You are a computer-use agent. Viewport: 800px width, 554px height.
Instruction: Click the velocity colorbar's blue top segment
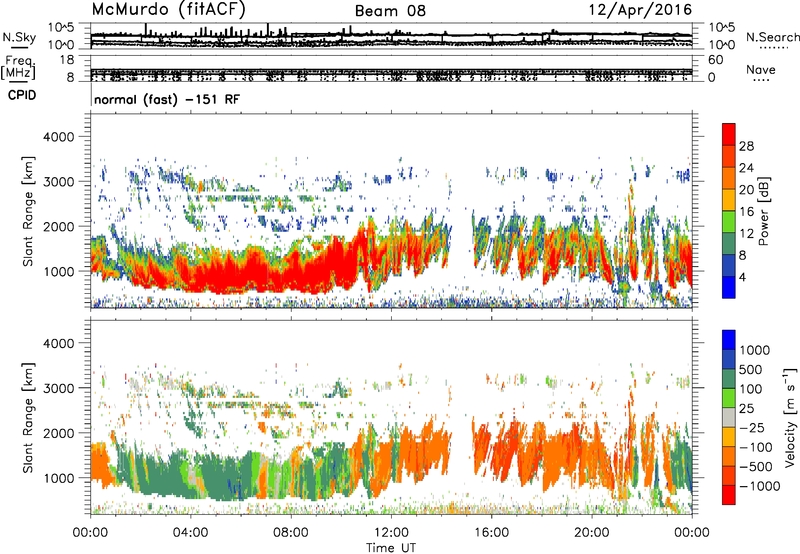coord(729,340)
